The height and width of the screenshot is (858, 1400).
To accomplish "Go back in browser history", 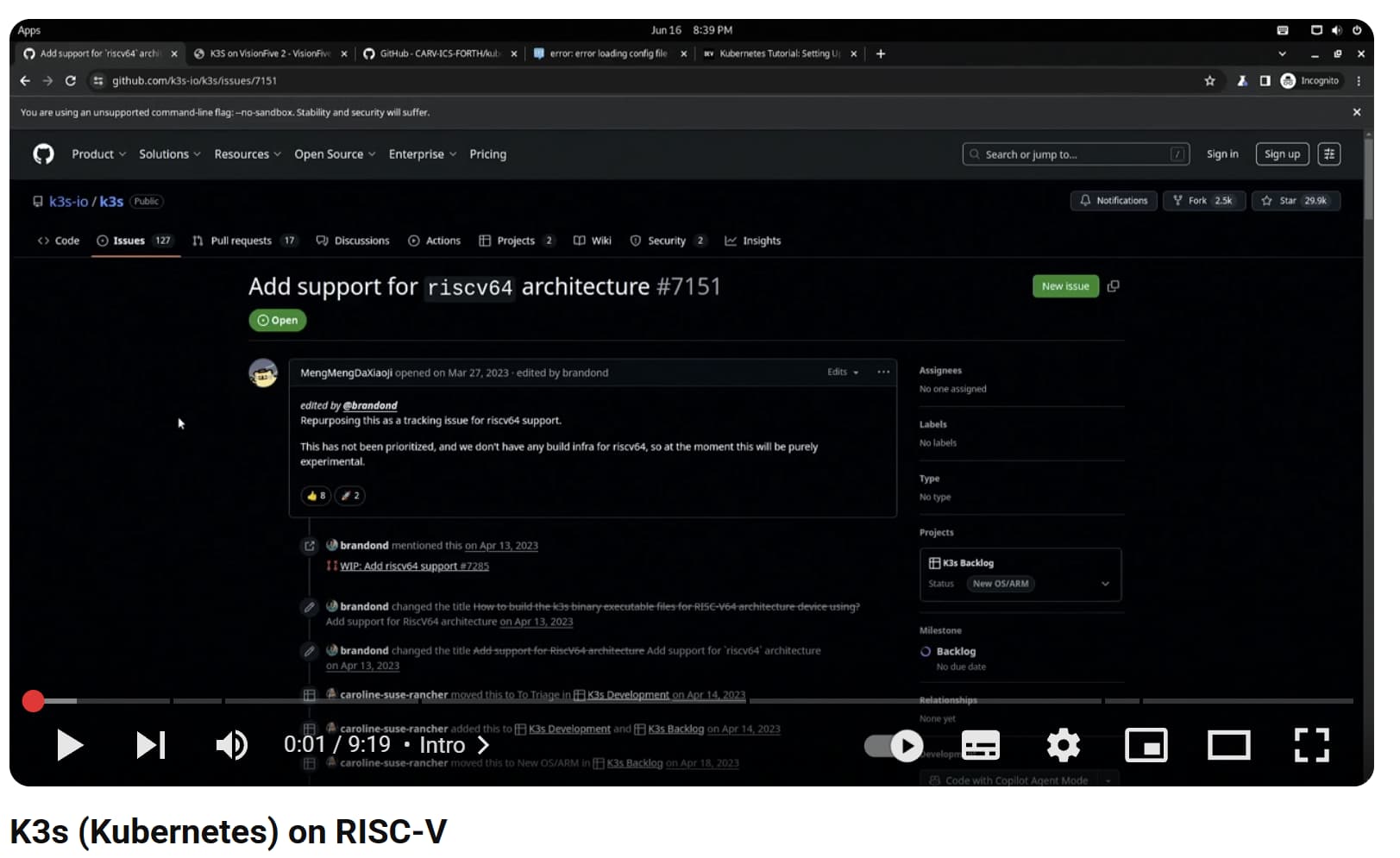I will (x=25, y=80).
